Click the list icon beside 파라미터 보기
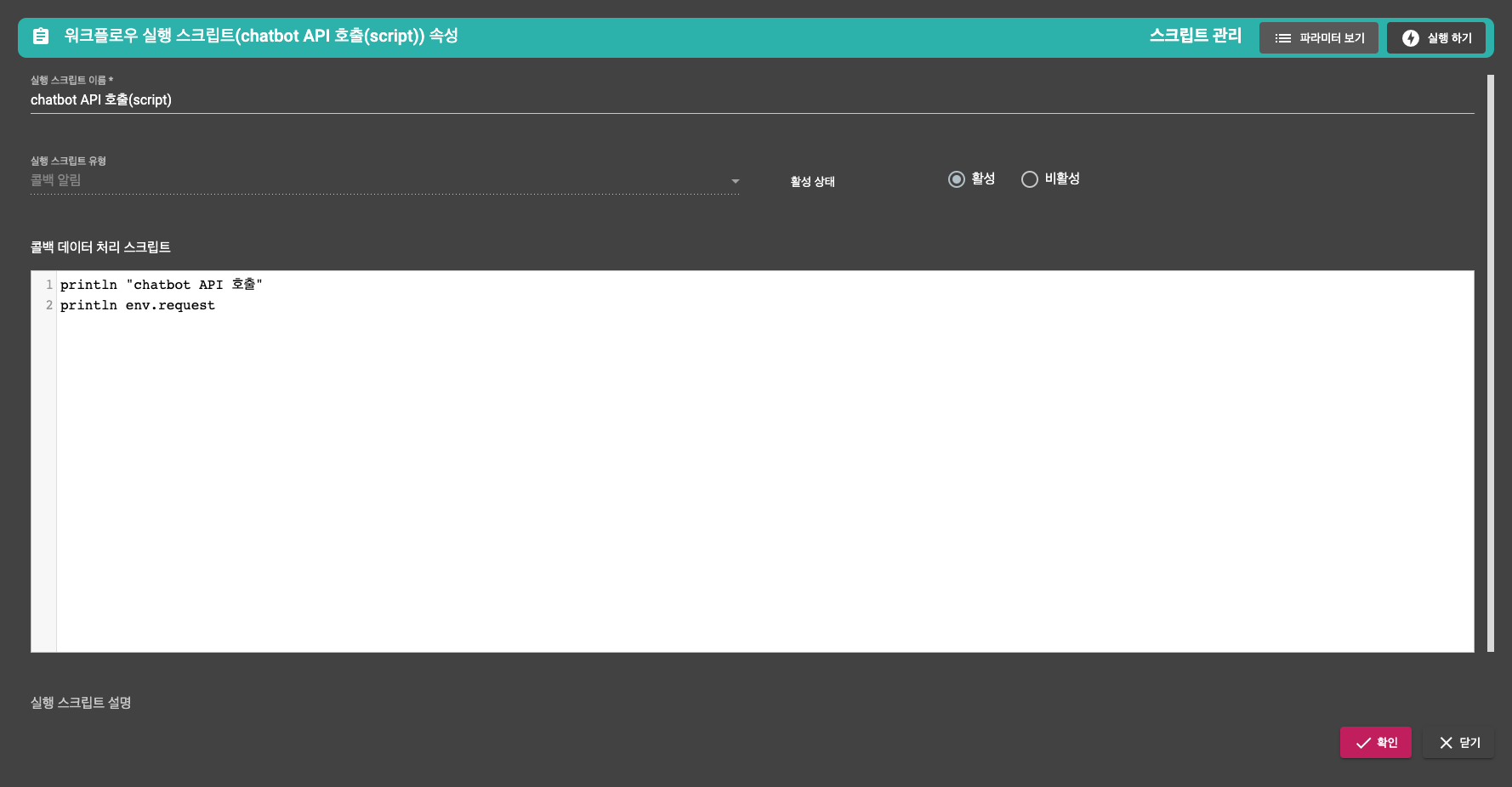The height and width of the screenshot is (787, 1512). [x=1282, y=38]
